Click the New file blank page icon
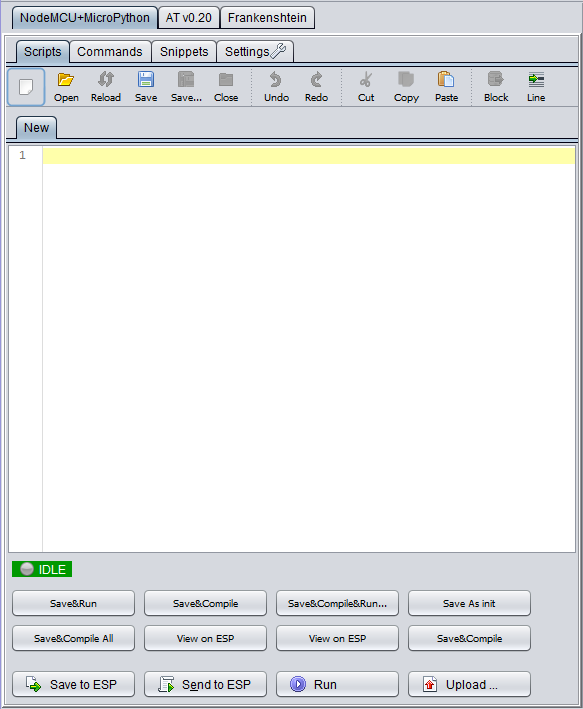This screenshot has width=583, height=709. [x=26, y=87]
